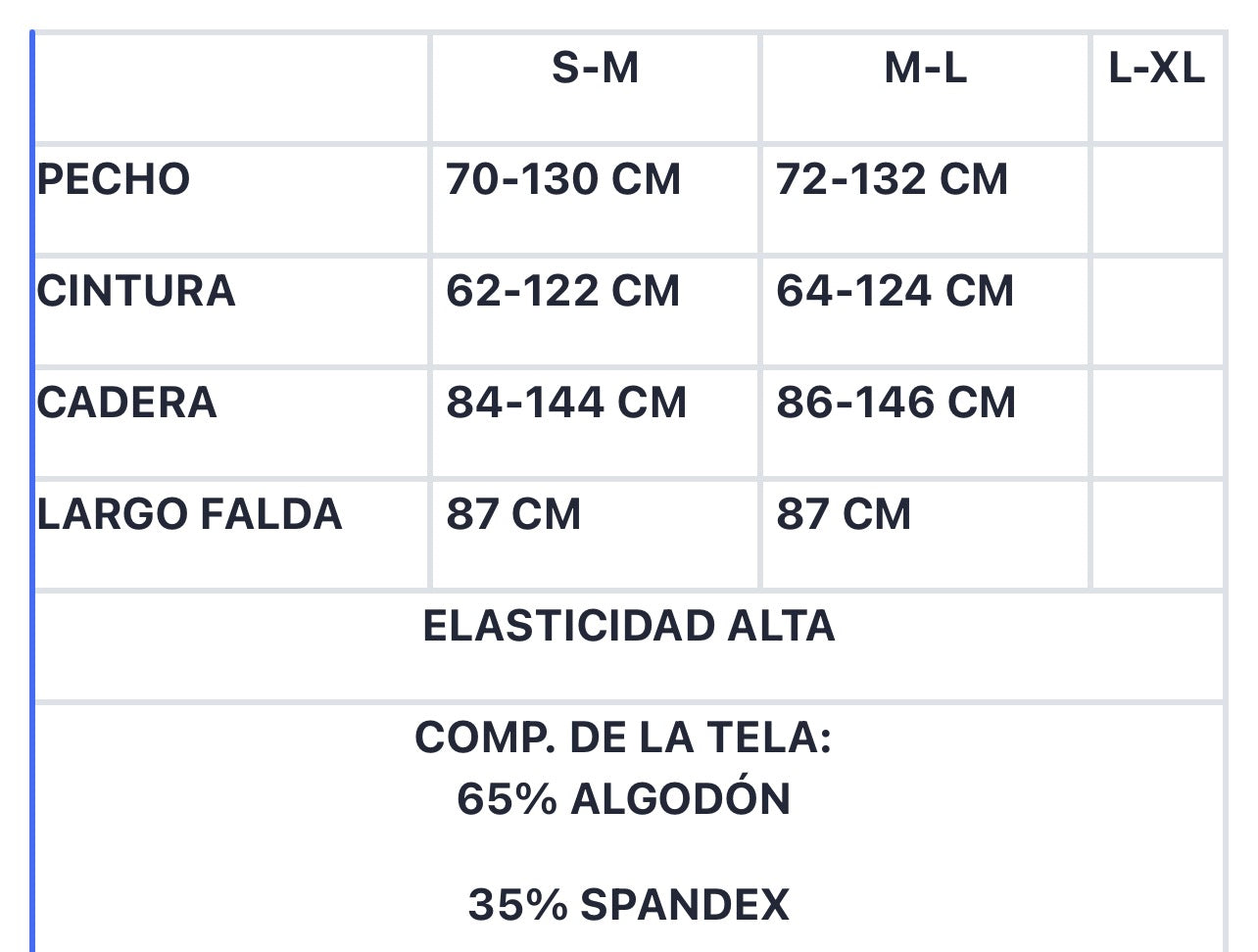
Task: Click the CINTURA row label
Action: (x=136, y=292)
